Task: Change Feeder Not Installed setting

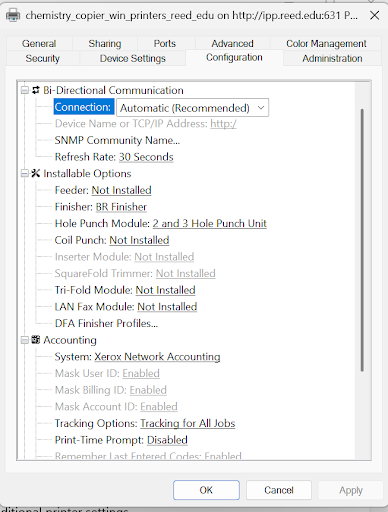Action: [121, 190]
